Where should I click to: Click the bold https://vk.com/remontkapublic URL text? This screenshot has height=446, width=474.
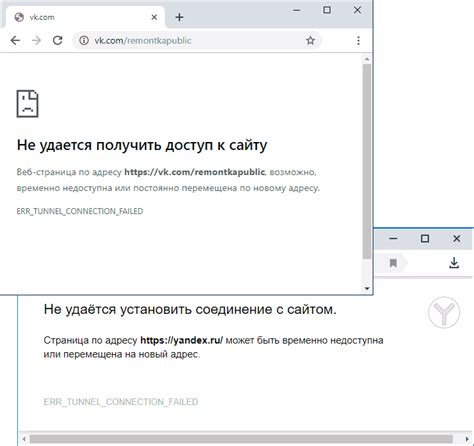click(x=195, y=172)
